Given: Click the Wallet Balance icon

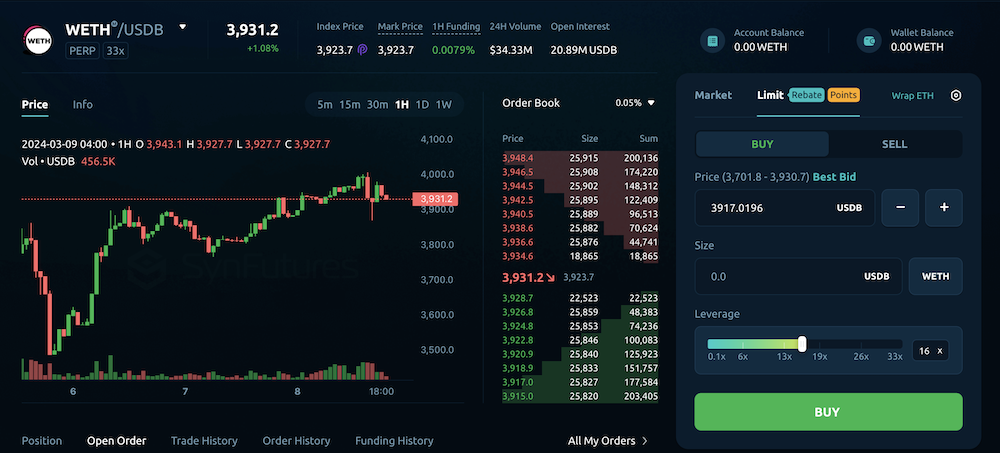Looking at the screenshot, I should [869, 41].
